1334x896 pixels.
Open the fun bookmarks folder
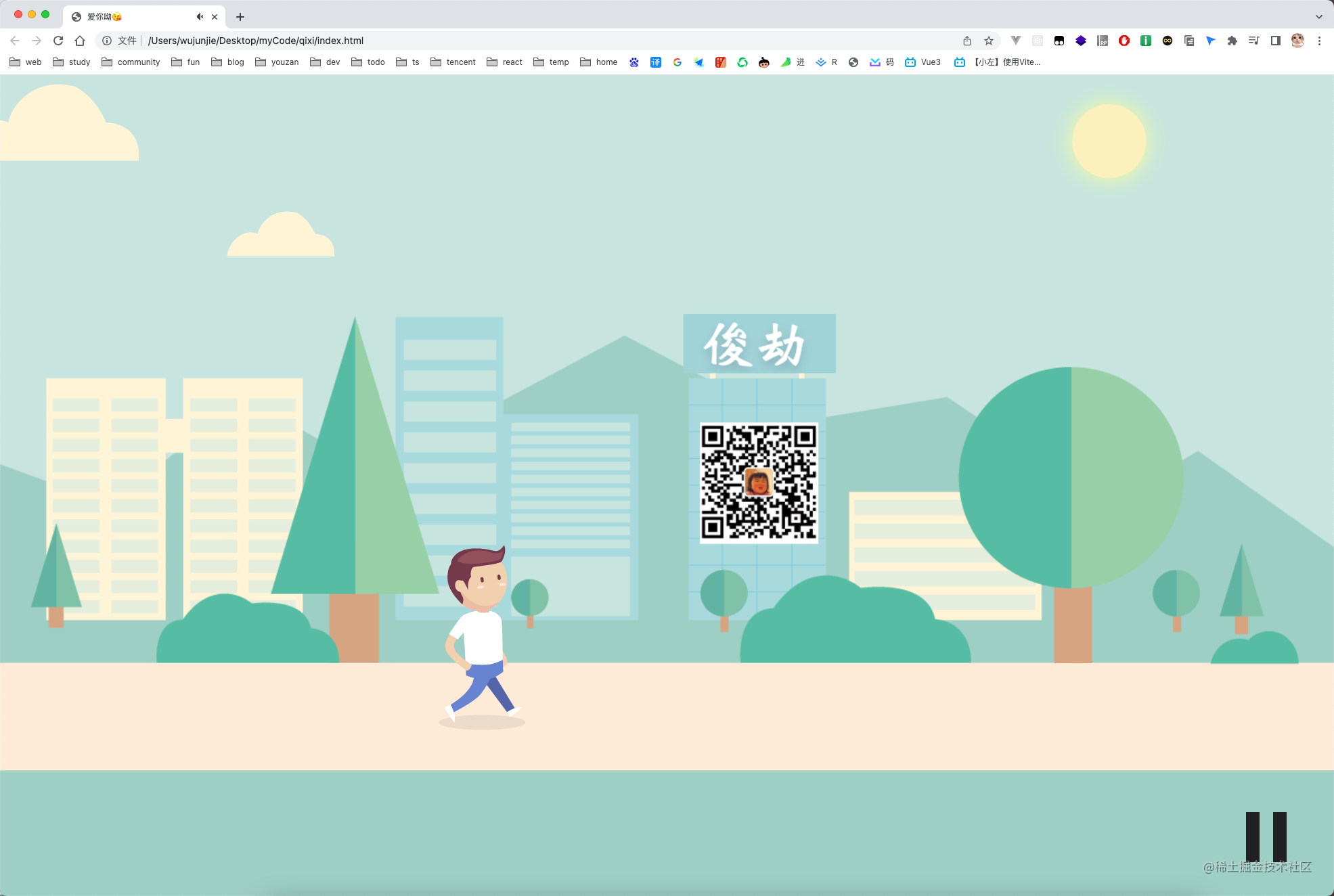[x=185, y=62]
